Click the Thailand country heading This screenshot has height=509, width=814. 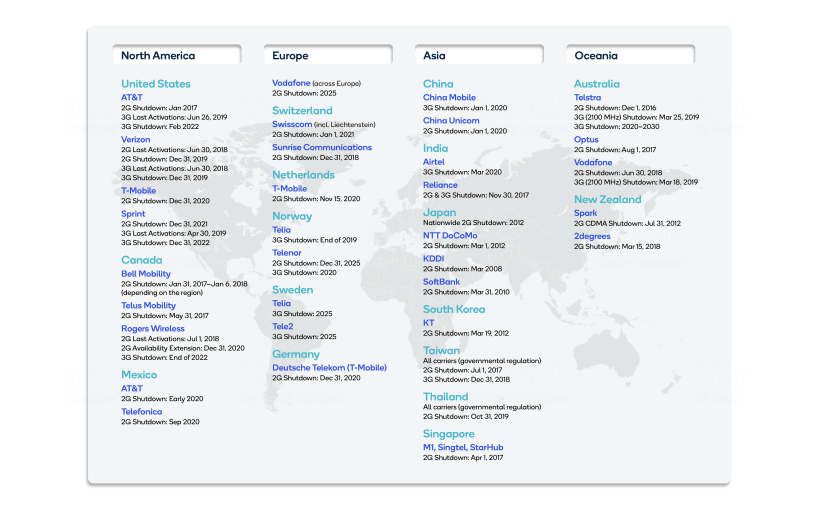445,396
